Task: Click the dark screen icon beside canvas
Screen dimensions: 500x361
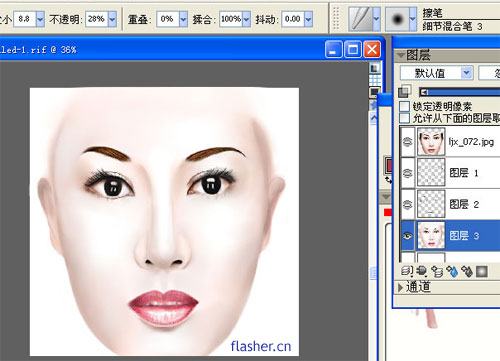Action: (x=375, y=92)
